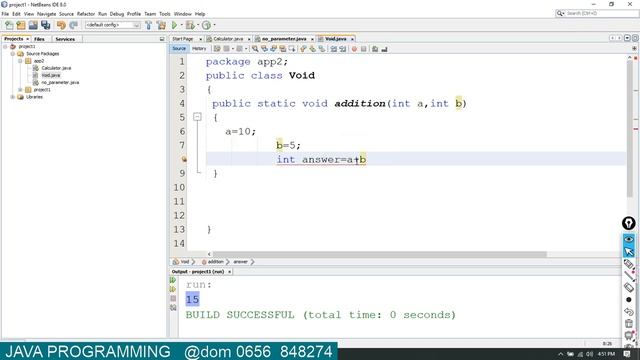This screenshot has height=360, width=640.
Task: Click the annotation lightbulb circle icon
Action: [629, 223]
